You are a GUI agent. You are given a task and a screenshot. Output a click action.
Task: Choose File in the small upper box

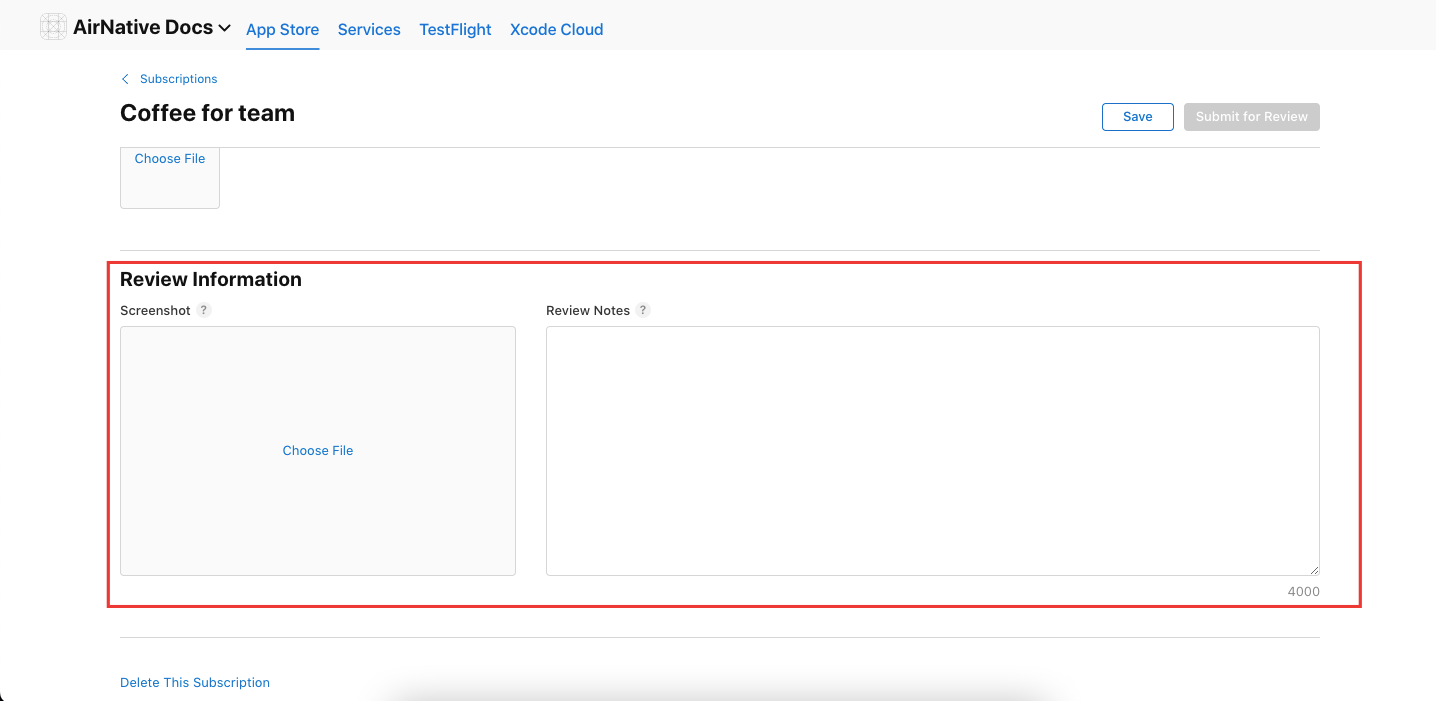(170, 159)
